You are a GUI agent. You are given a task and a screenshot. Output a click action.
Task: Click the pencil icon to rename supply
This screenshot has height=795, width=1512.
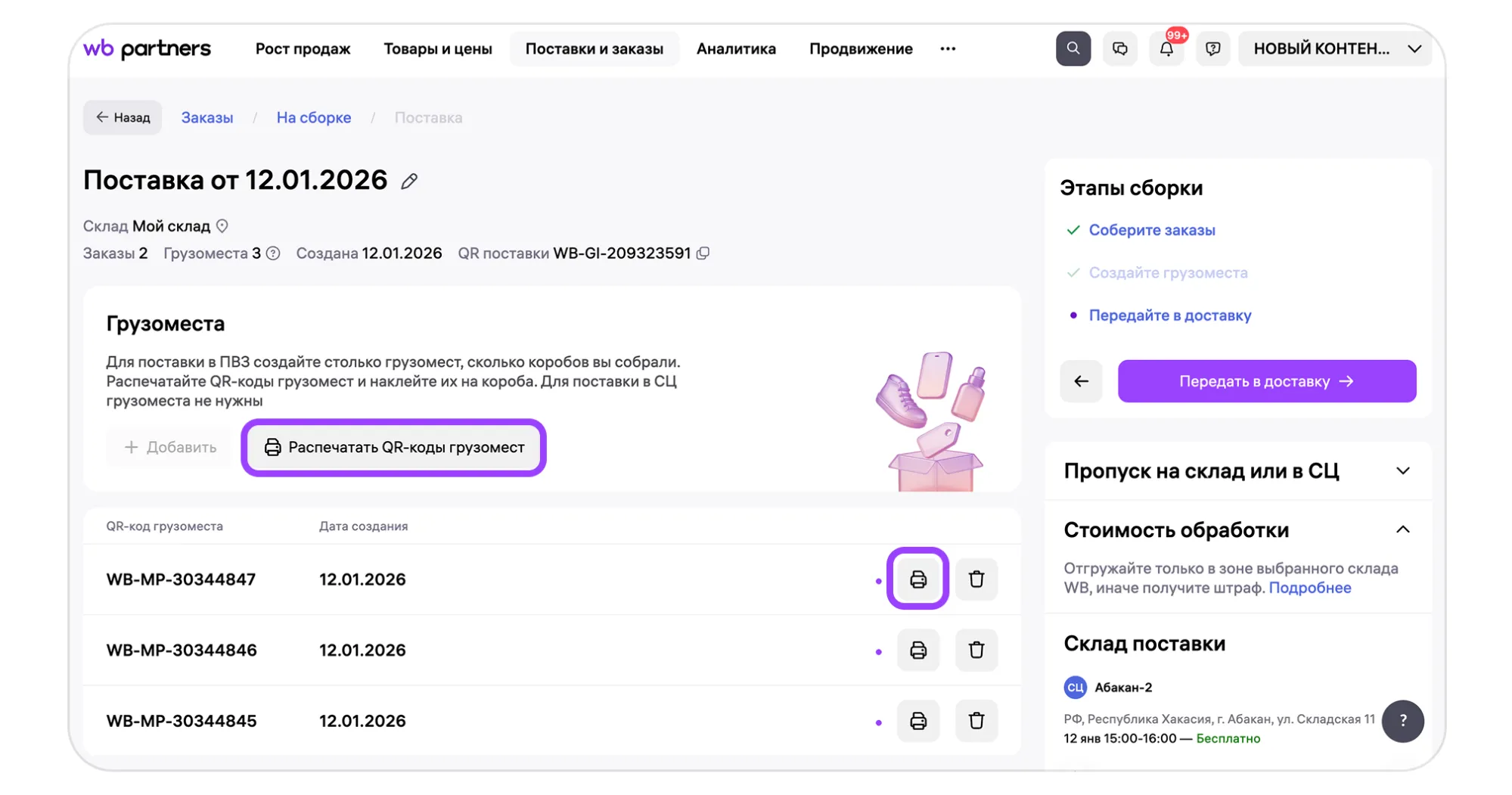(x=409, y=181)
